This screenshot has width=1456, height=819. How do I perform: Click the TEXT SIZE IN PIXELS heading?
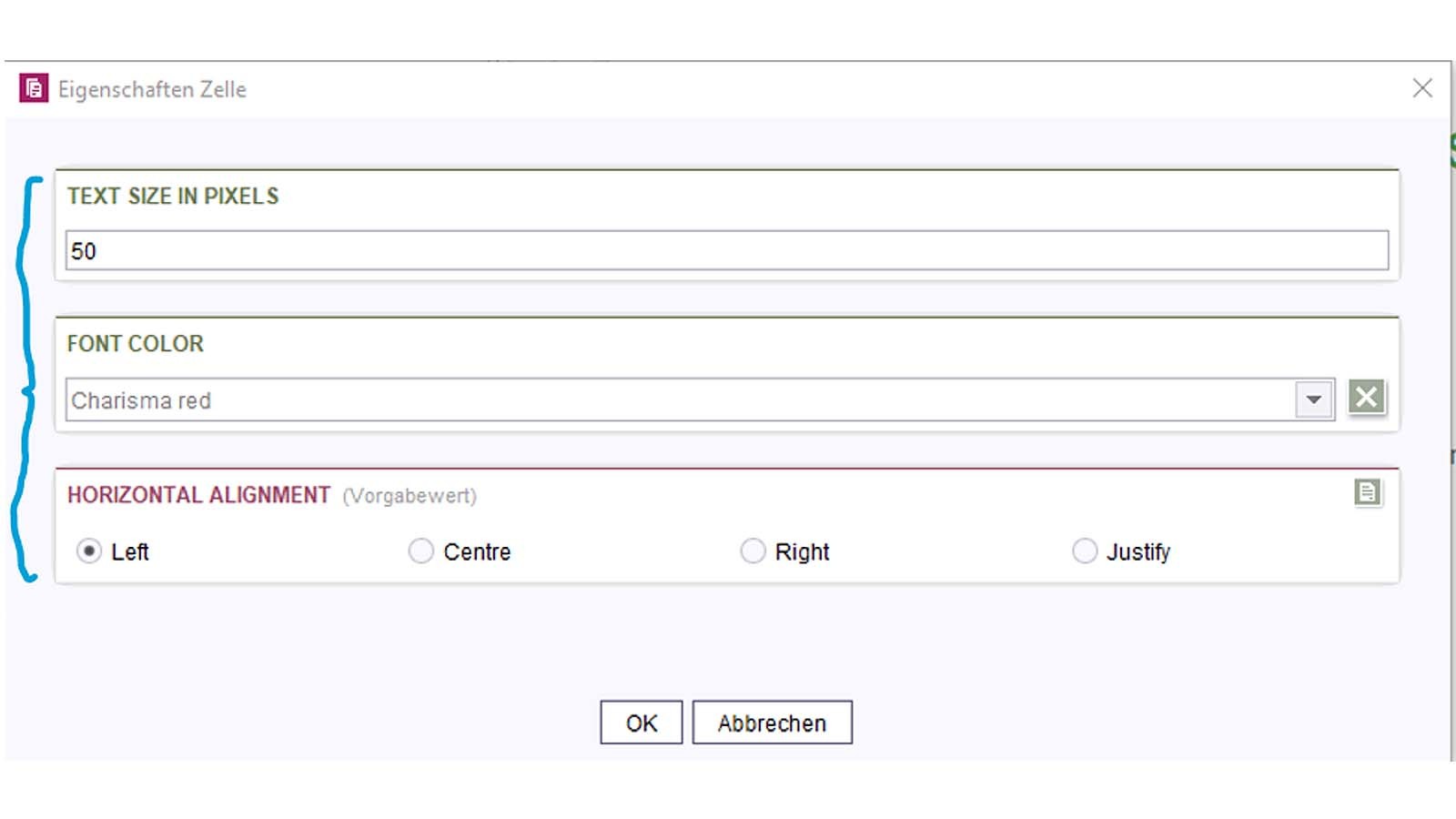(x=173, y=197)
